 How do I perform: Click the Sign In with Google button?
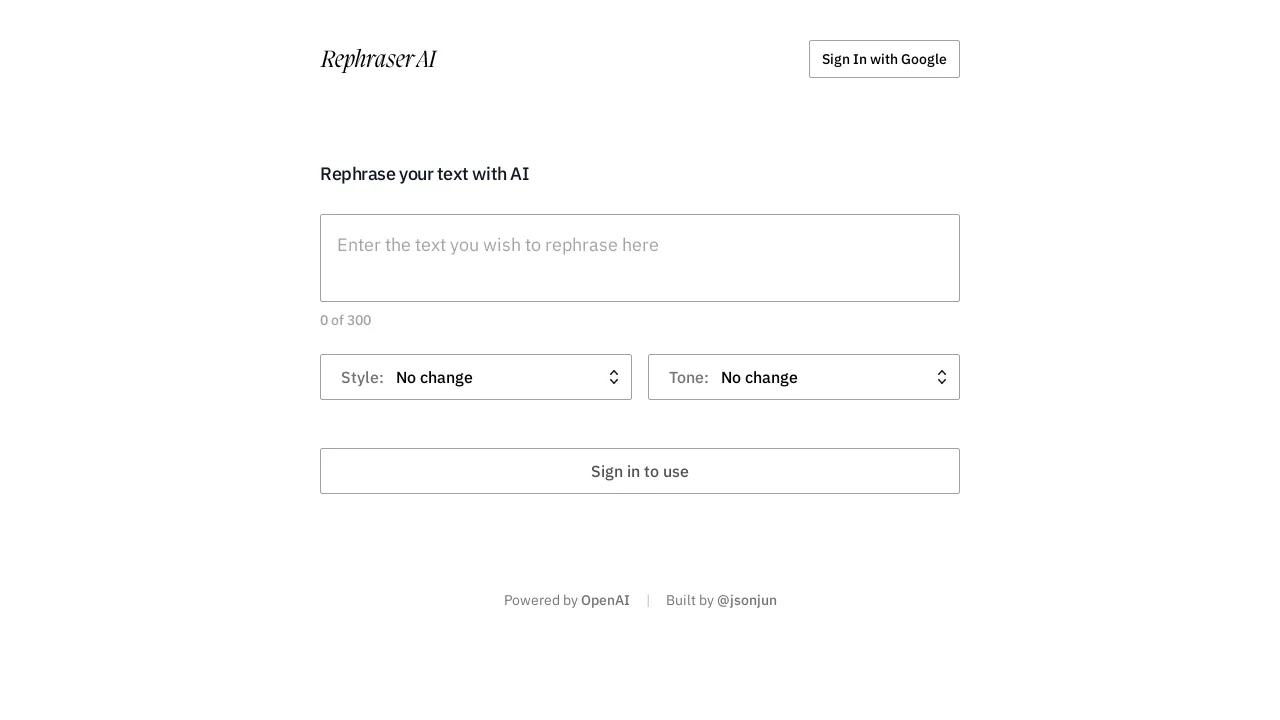[884, 59]
